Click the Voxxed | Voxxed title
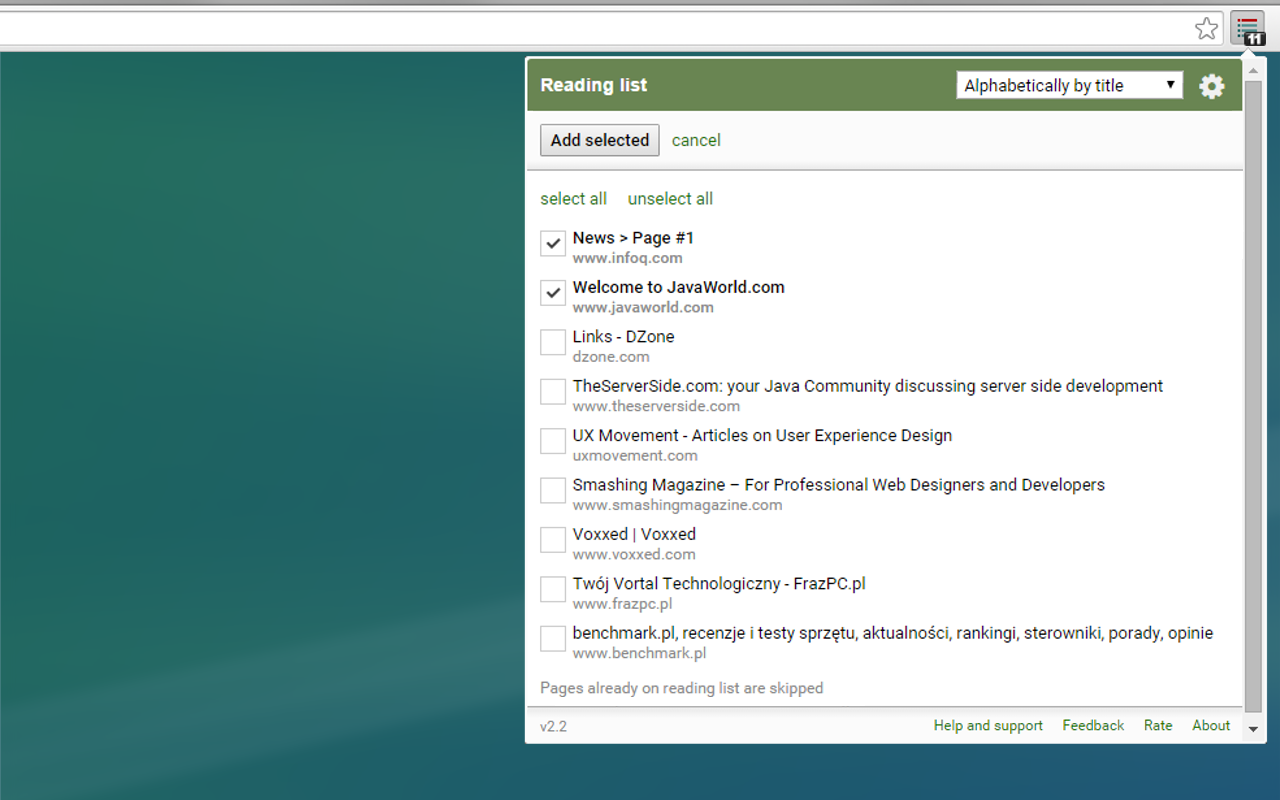 [634, 534]
